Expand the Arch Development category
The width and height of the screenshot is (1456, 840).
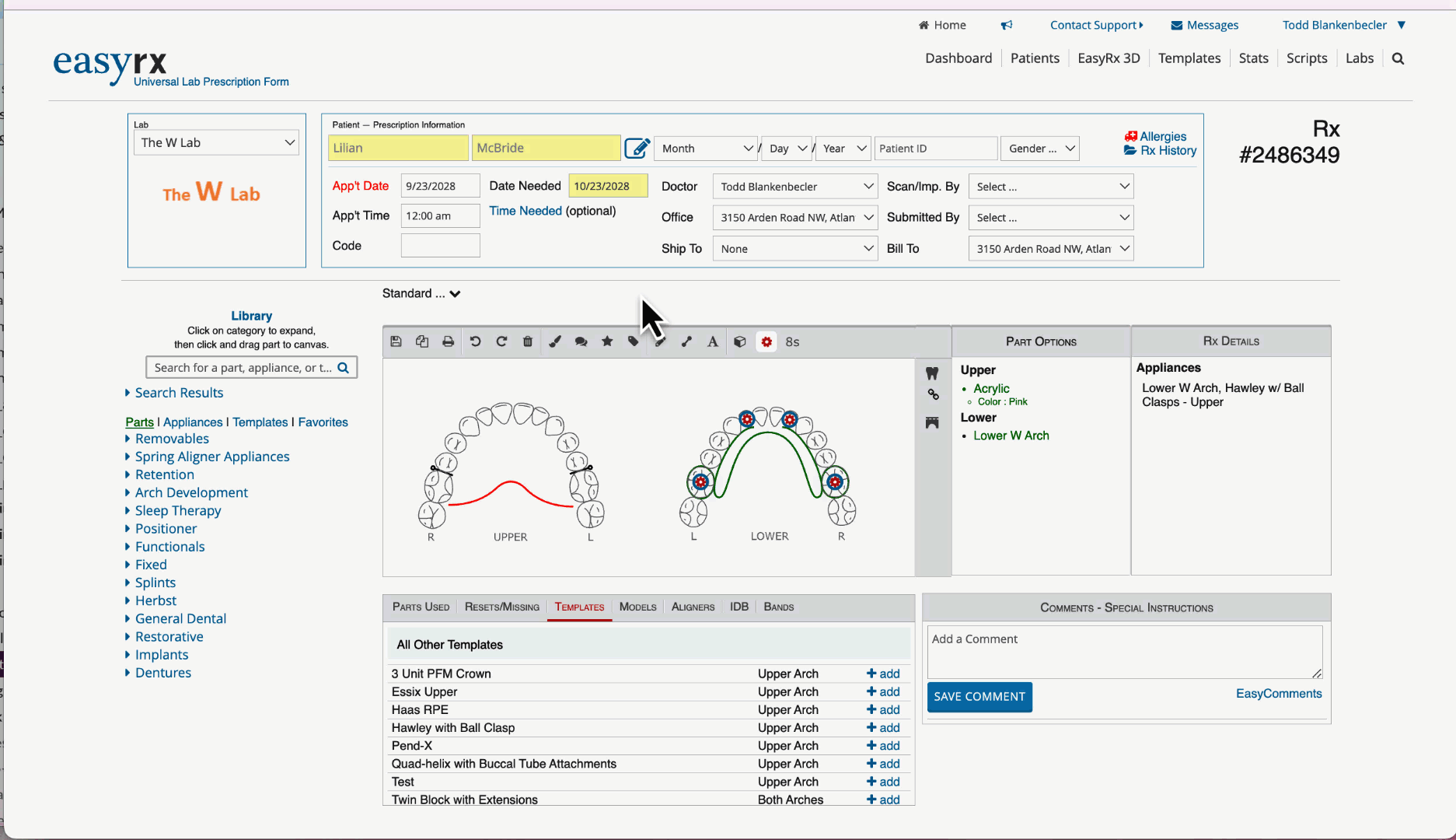pyautogui.click(x=191, y=492)
